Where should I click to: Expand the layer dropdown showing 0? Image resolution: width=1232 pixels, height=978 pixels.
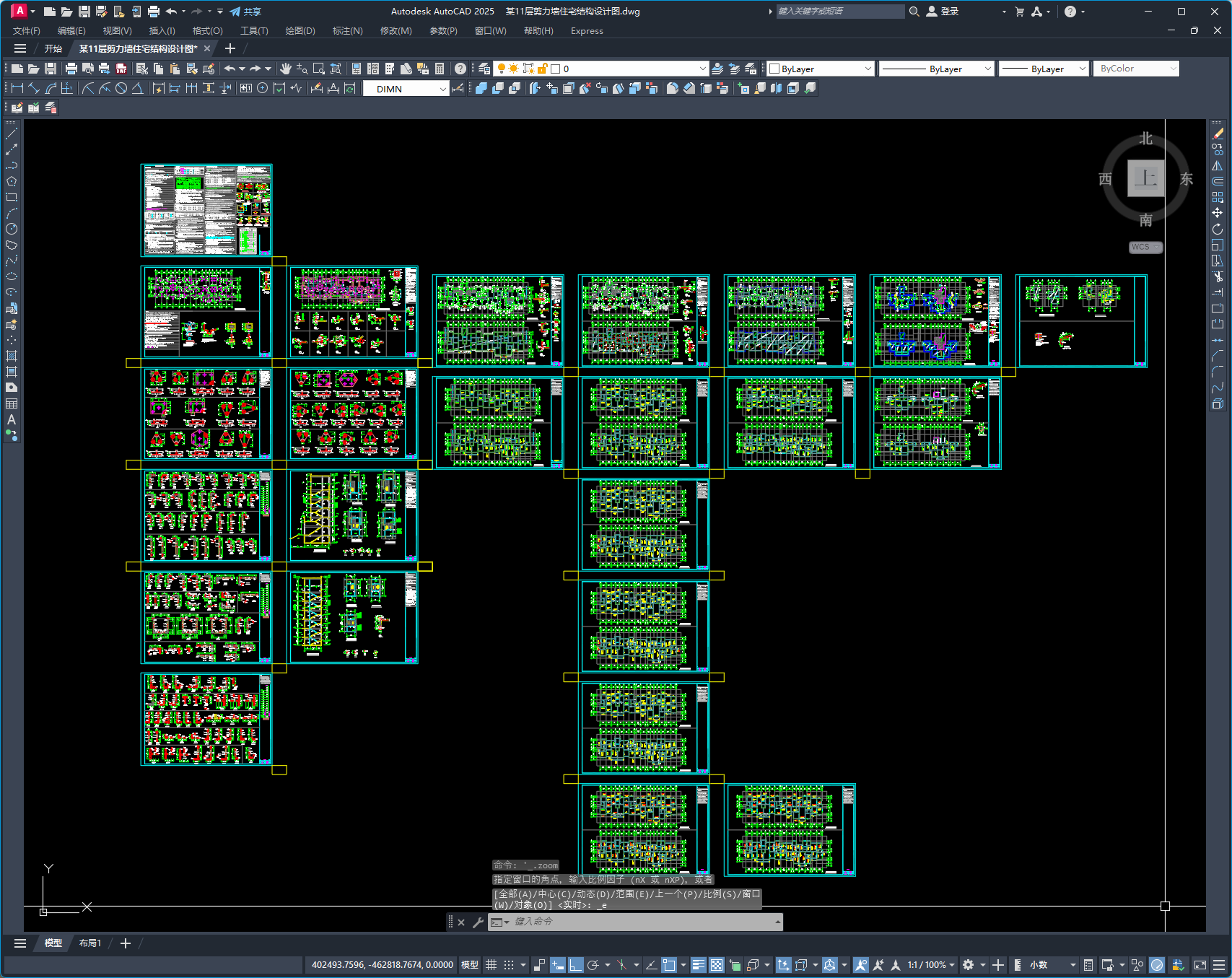tap(702, 69)
